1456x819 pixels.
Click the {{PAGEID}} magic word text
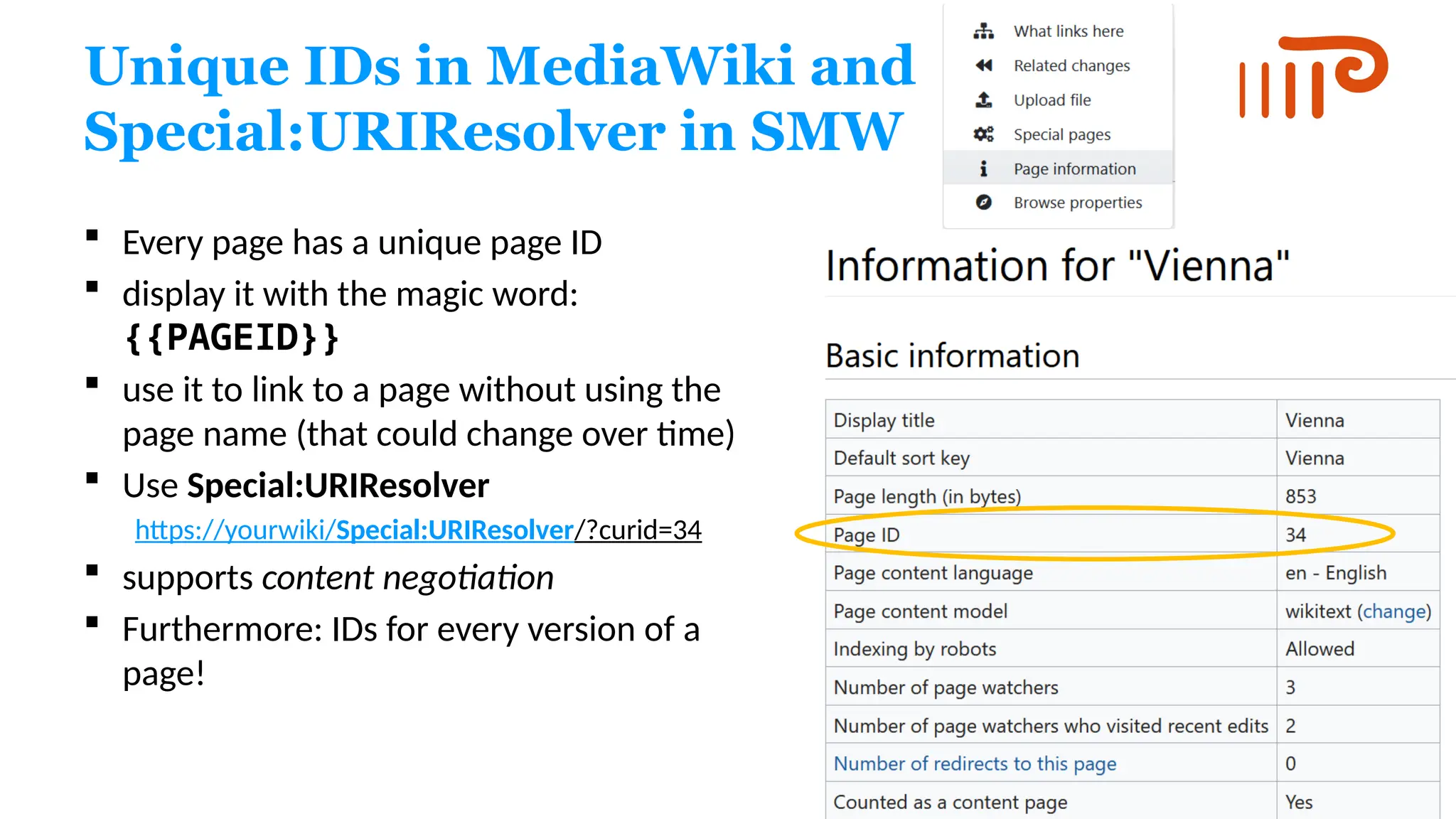tap(231, 338)
